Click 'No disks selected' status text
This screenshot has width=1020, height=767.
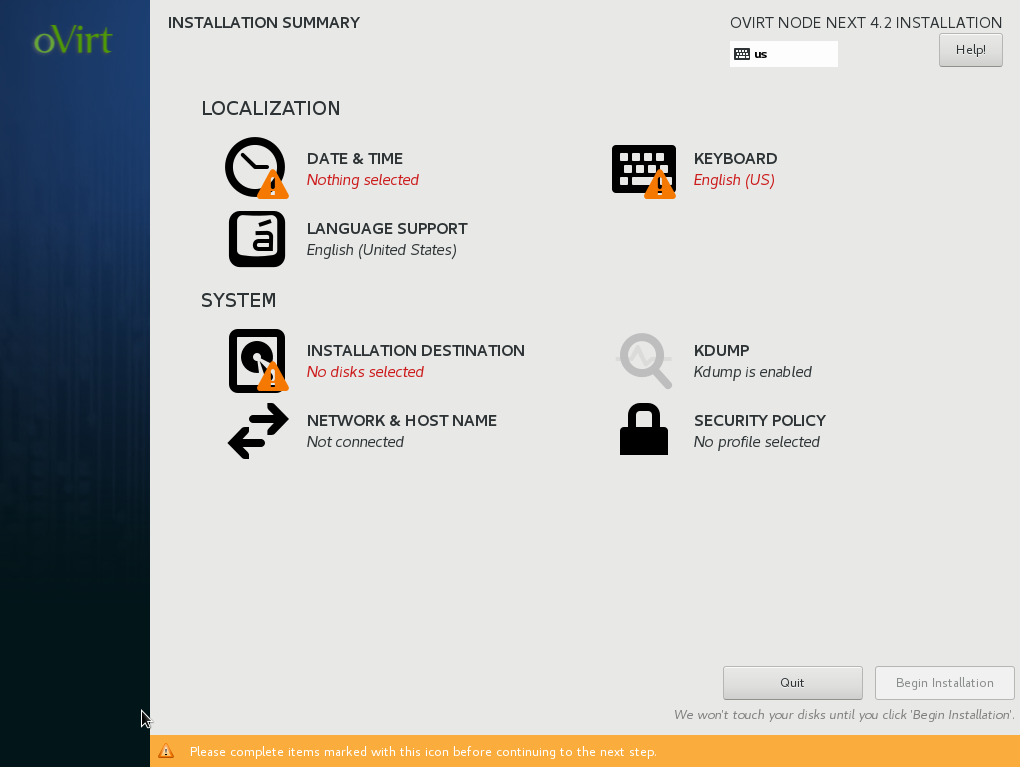coord(365,372)
